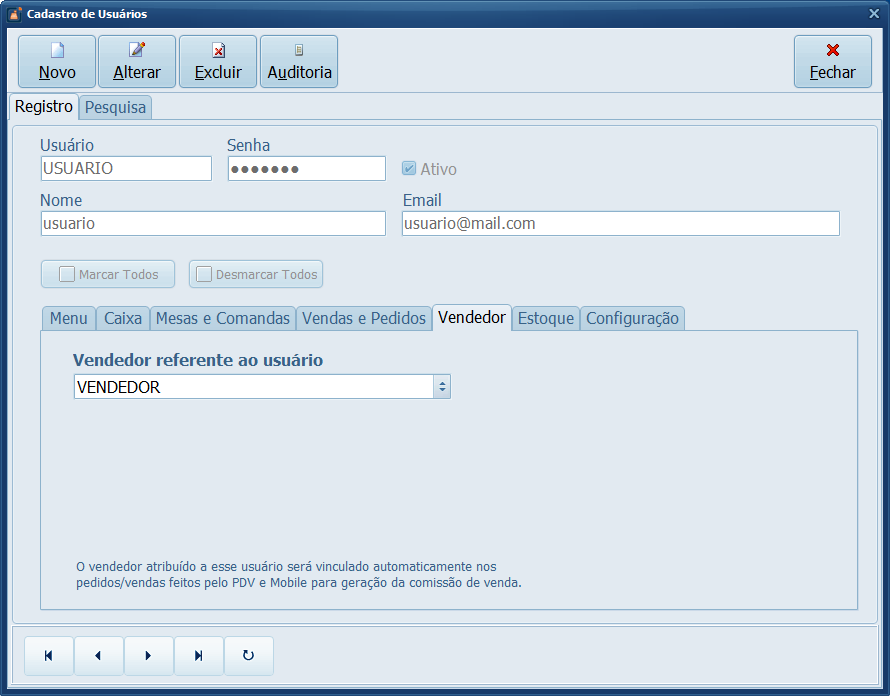Refresh the record list
This screenshot has height=696, width=890.
pyautogui.click(x=249, y=656)
